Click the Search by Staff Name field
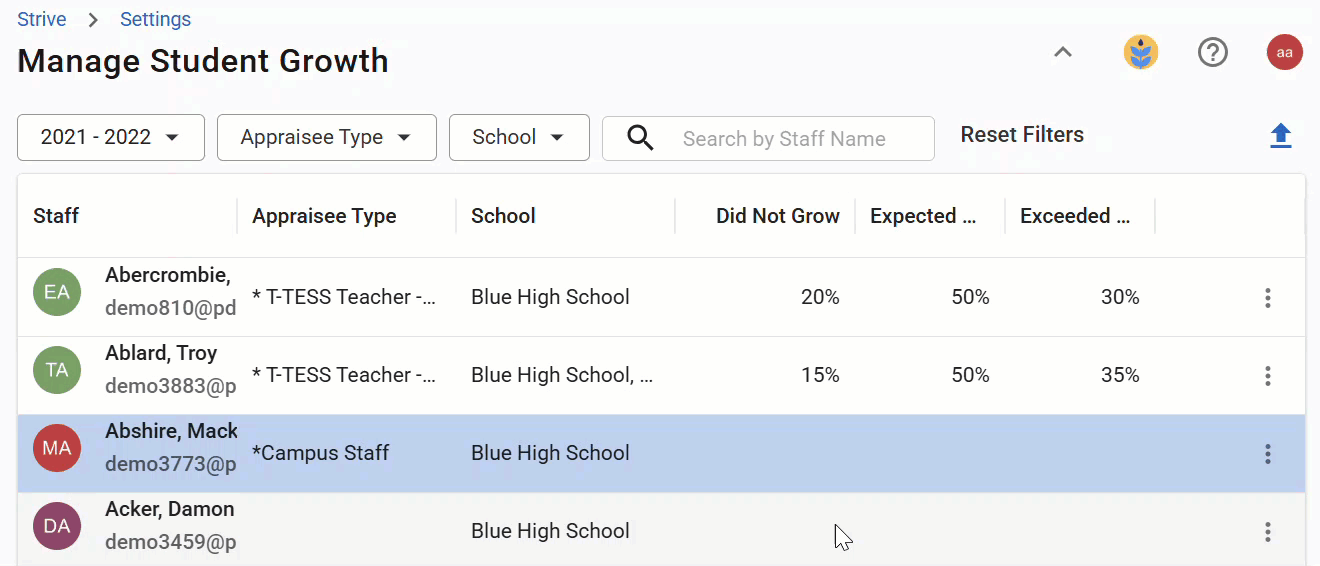Screen dimensions: 1320x566 [x=768, y=138]
